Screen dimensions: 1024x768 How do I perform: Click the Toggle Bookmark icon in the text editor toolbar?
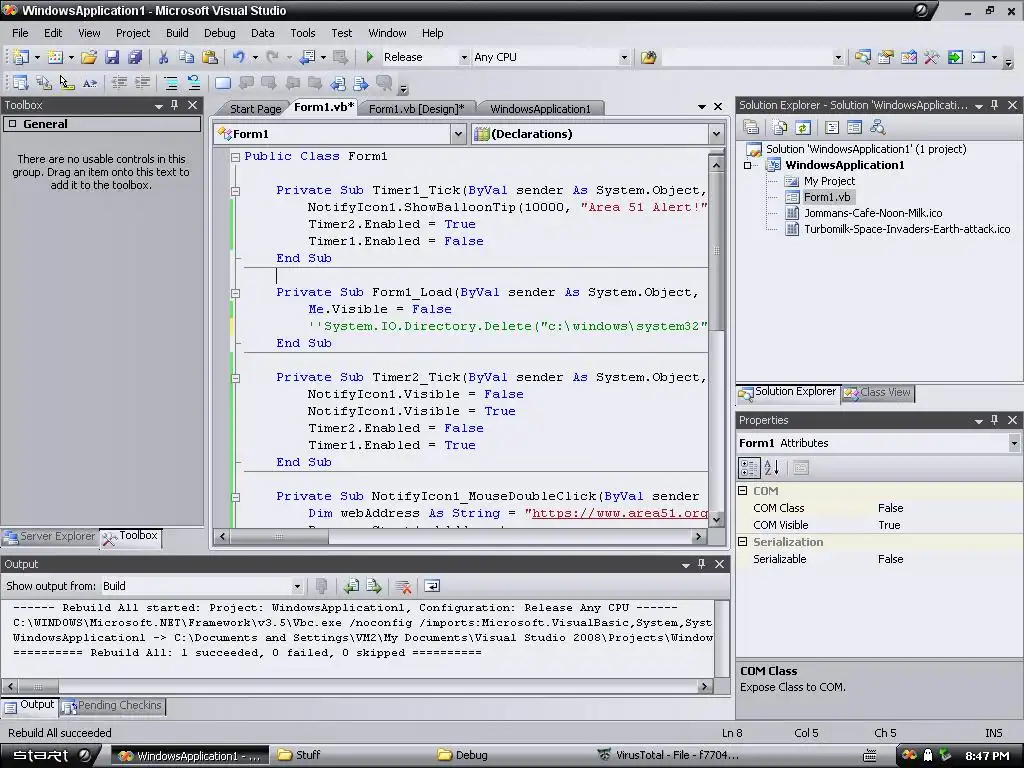(x=223, y=83)
